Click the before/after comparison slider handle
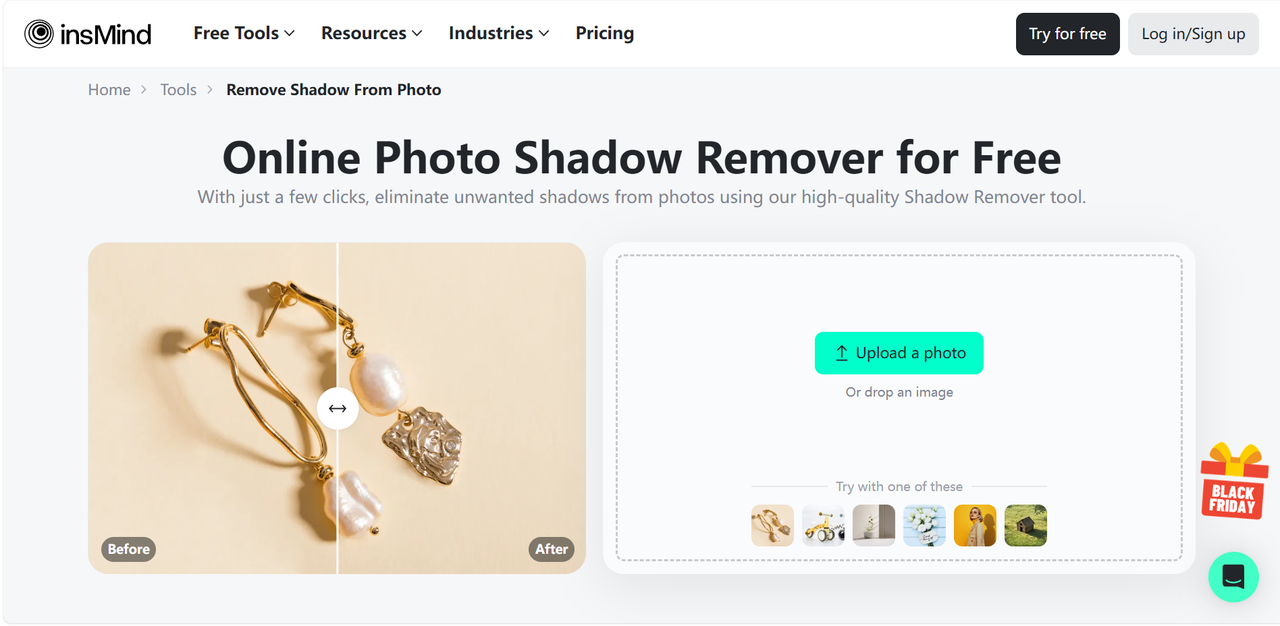The height and width of the screenshot is (626, 1280). click(337, 408)
